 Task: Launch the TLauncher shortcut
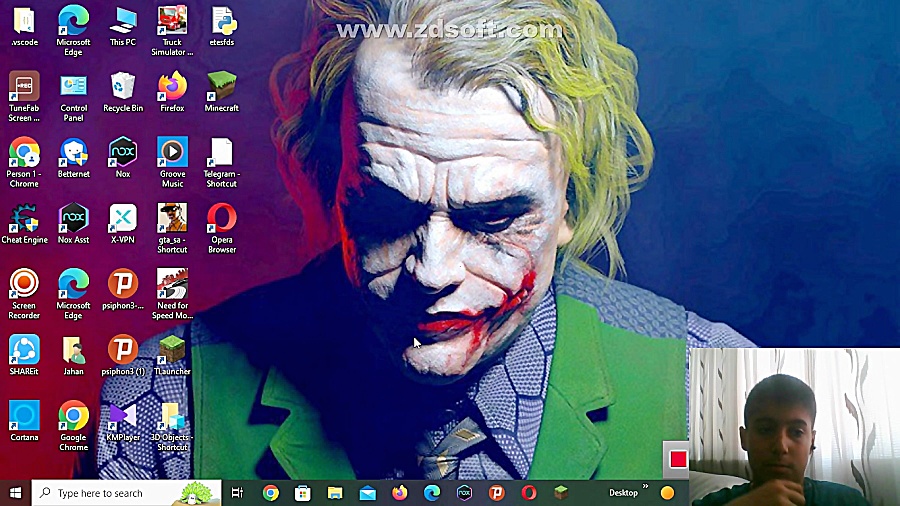tap(172, 356)
